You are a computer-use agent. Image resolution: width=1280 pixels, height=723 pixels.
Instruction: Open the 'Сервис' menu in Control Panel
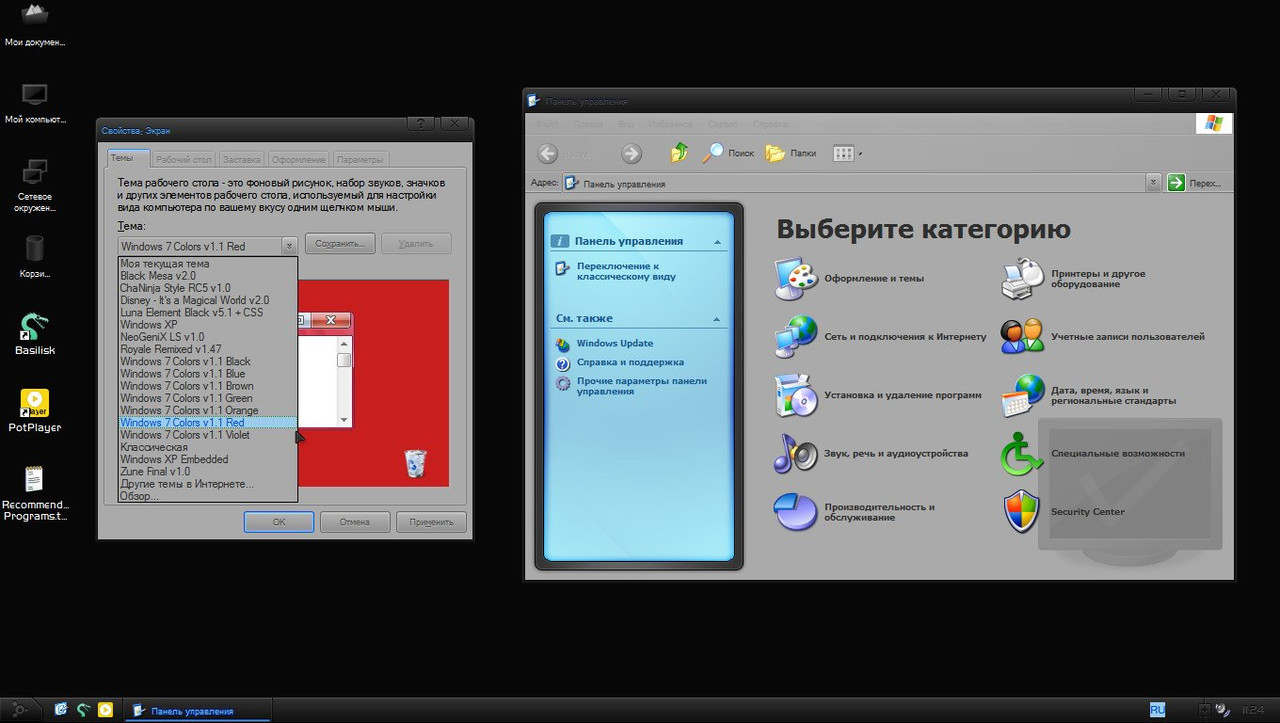pos(723,124)
